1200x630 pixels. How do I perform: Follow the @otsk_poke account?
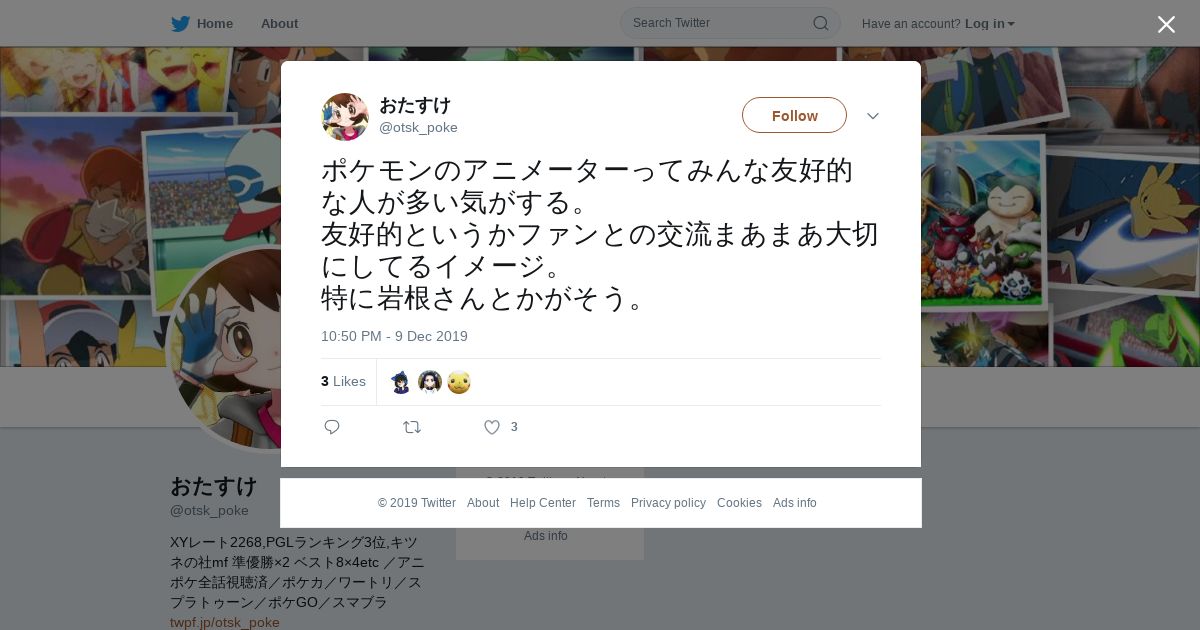tap(794, 115)
